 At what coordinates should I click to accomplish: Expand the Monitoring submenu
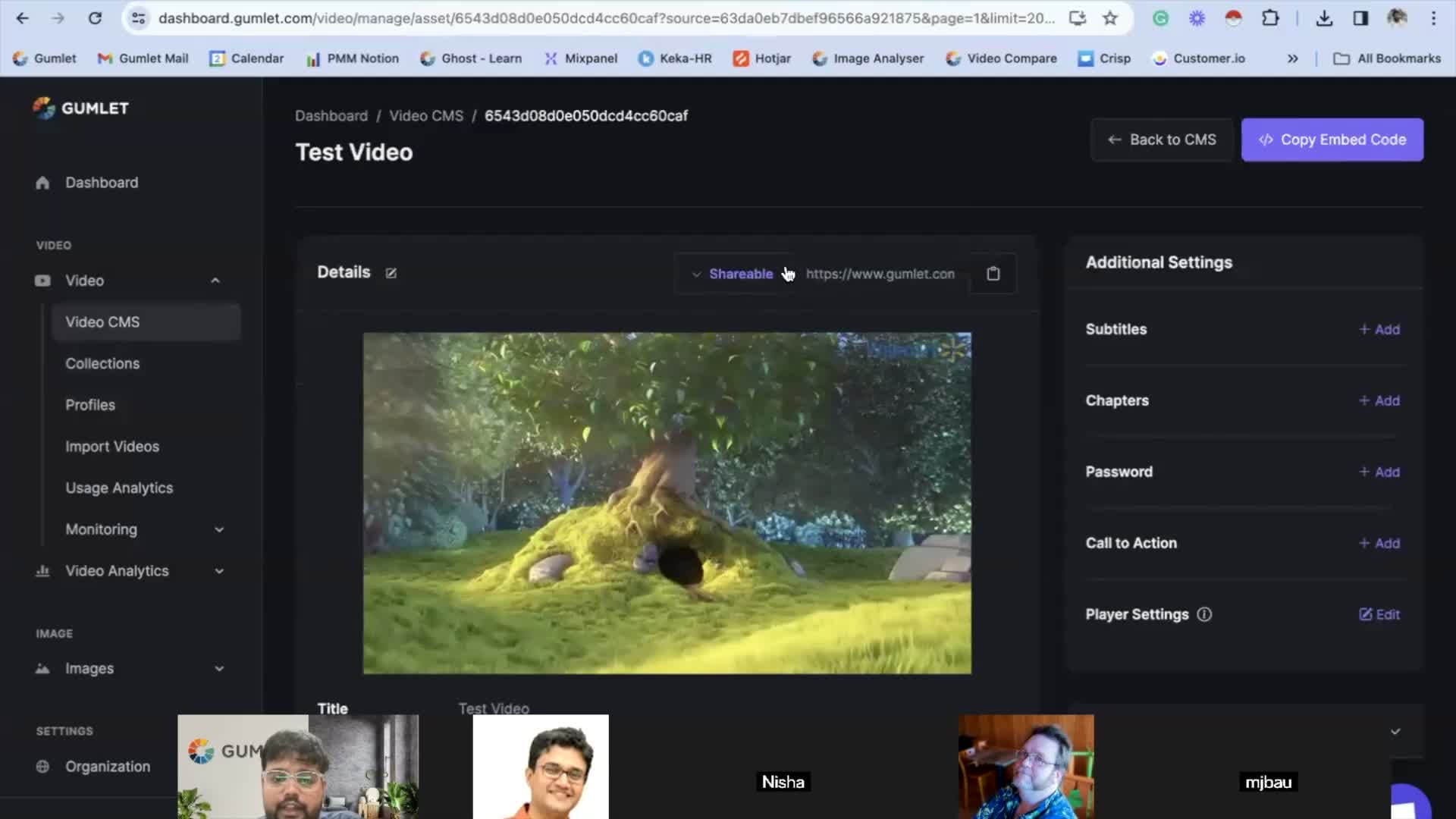click(219, 529)
